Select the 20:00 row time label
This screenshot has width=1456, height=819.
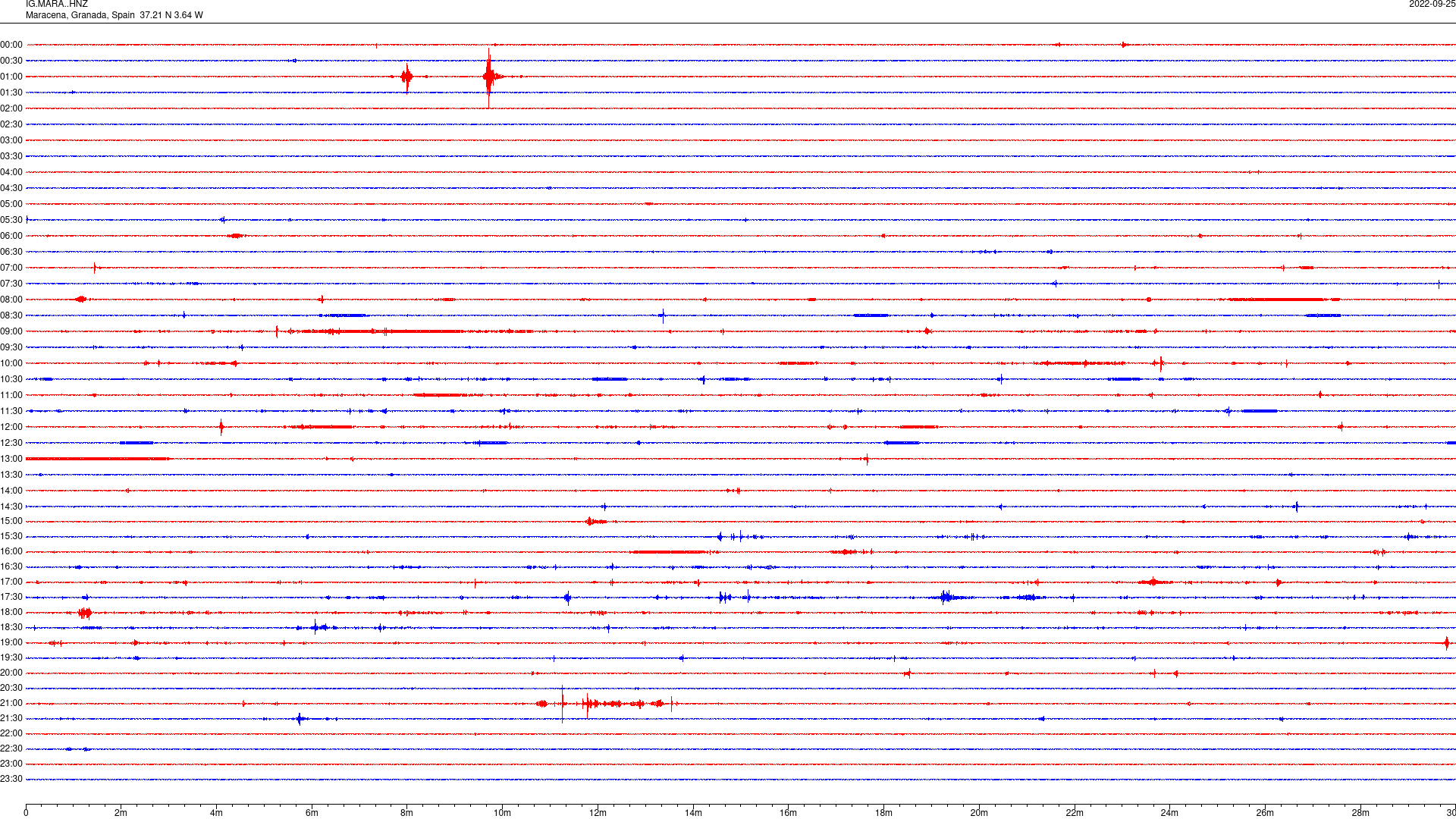[11, 673]
